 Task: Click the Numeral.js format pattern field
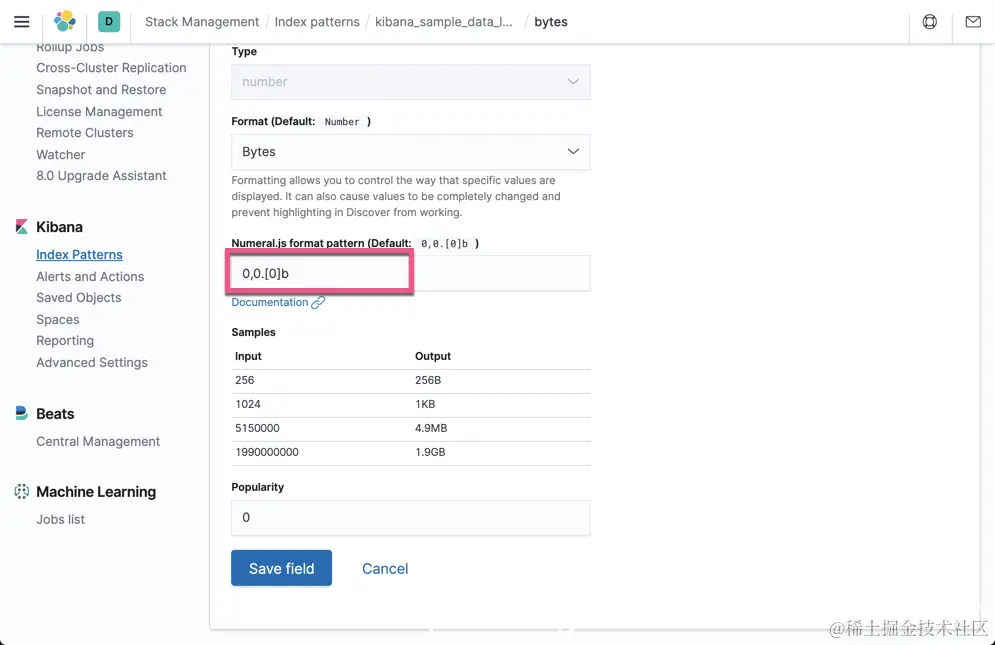coord(411,274)
